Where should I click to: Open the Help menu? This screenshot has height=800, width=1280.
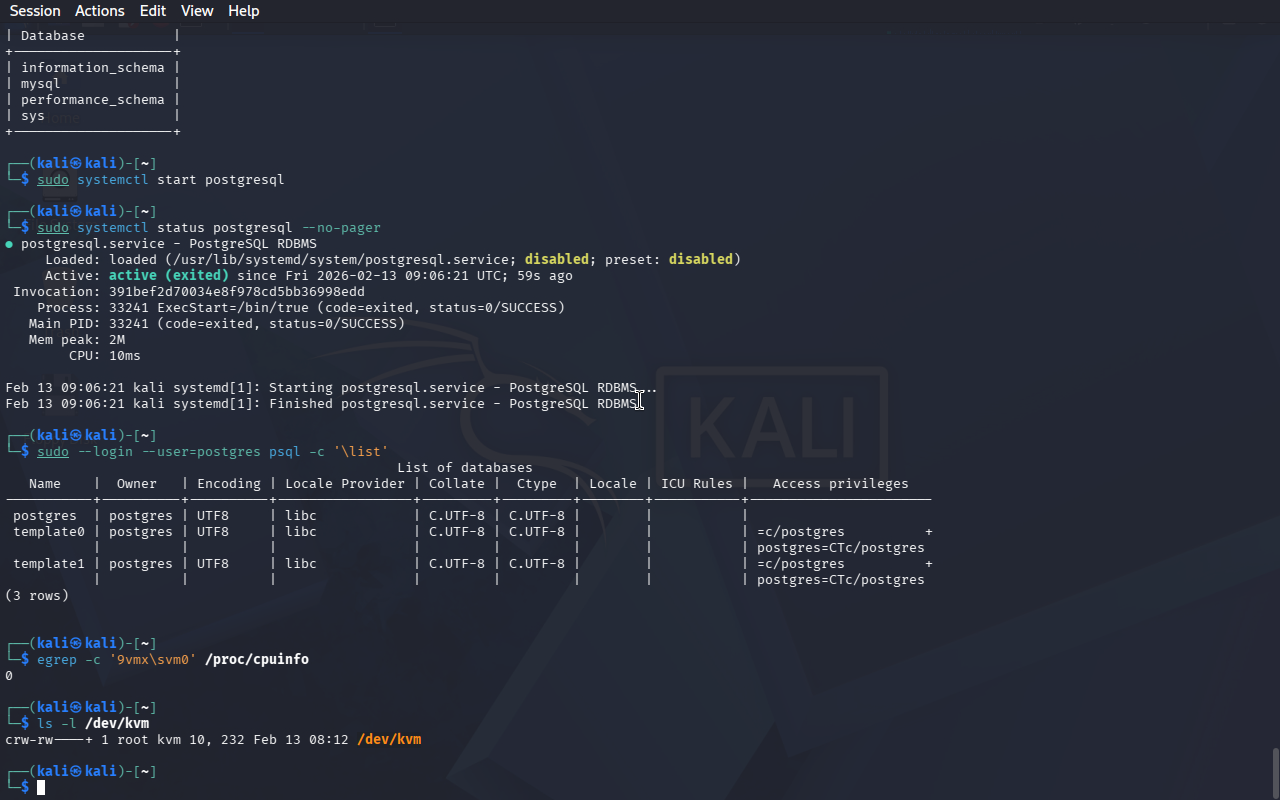(x=243, y=11)
